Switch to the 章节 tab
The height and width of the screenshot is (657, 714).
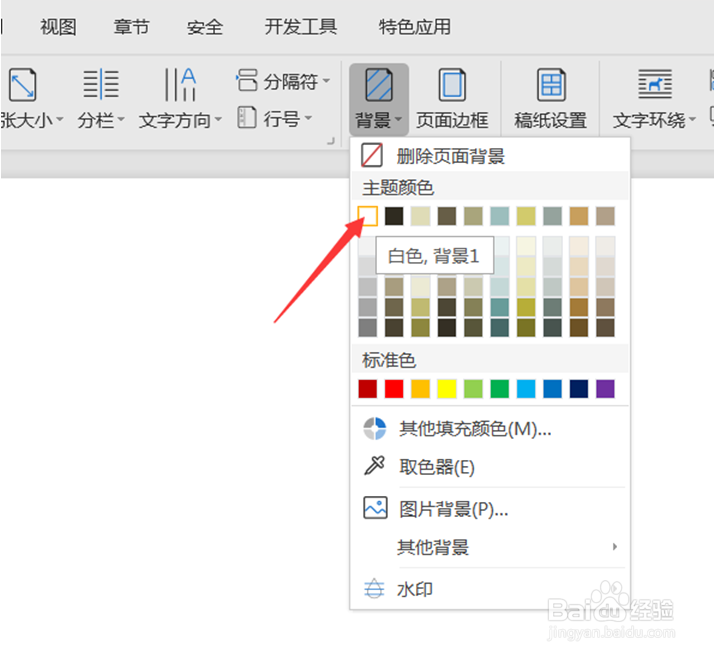click(x=132, y=27)
